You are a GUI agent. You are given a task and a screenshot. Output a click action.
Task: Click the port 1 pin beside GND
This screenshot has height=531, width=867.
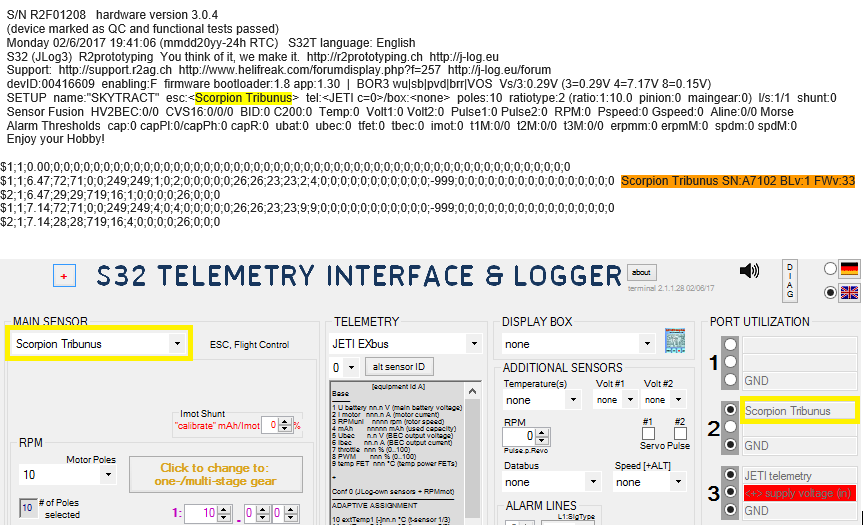[x=730, y=380]
